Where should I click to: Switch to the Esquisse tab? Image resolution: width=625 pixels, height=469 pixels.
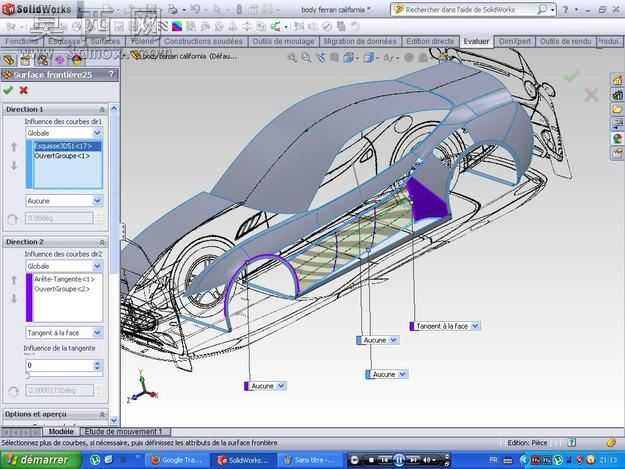coord(64,41)
